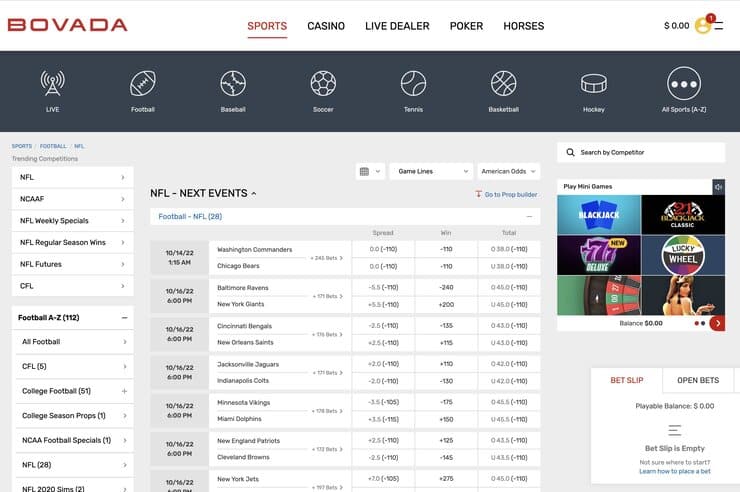Open the hamburger menu next to avatar

coord(719,26)
